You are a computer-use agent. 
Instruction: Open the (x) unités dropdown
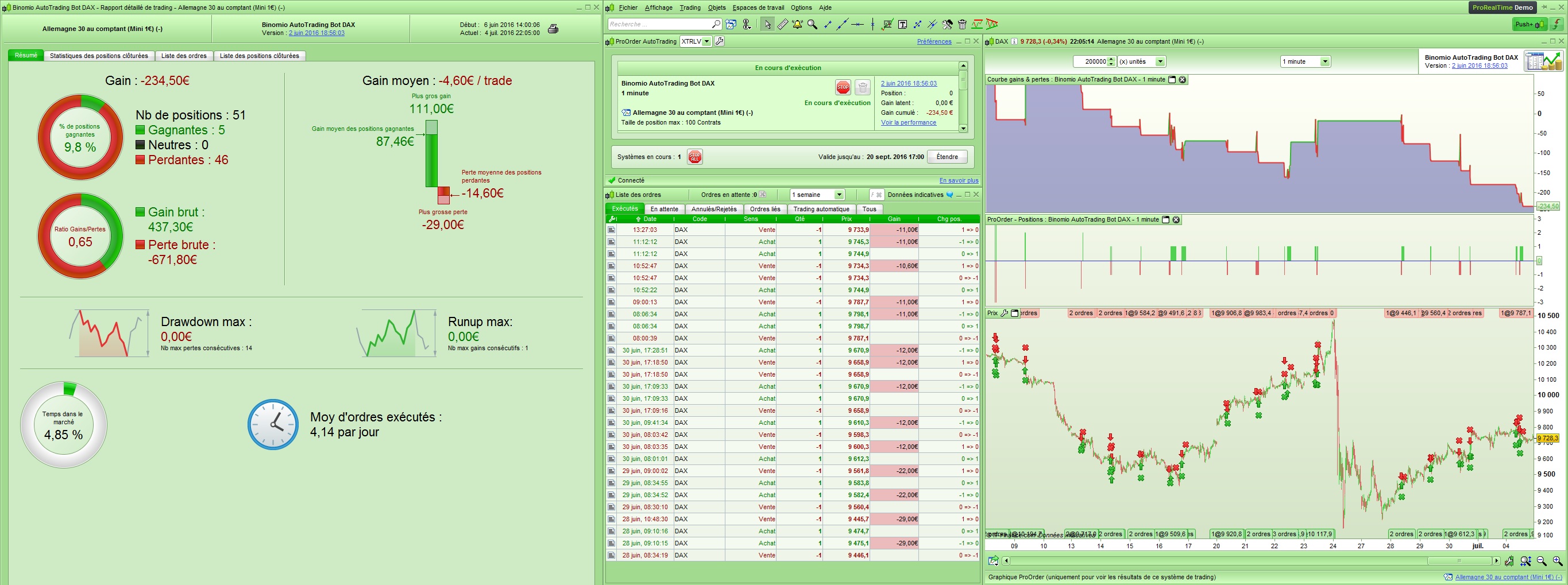tap(1160, 61)
